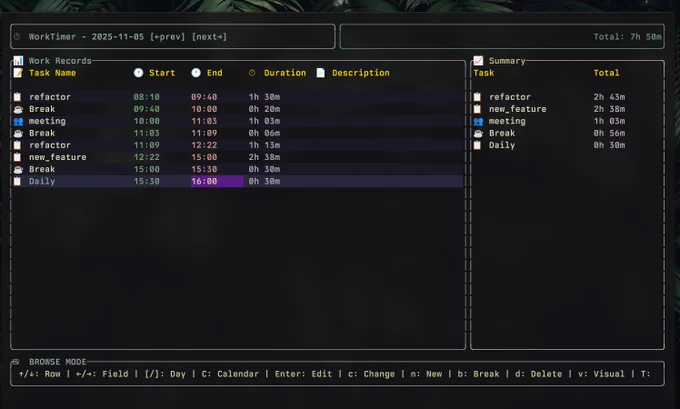
Task: Click duration 1h 30m of first refactor row
Action: tap(264, 97)
